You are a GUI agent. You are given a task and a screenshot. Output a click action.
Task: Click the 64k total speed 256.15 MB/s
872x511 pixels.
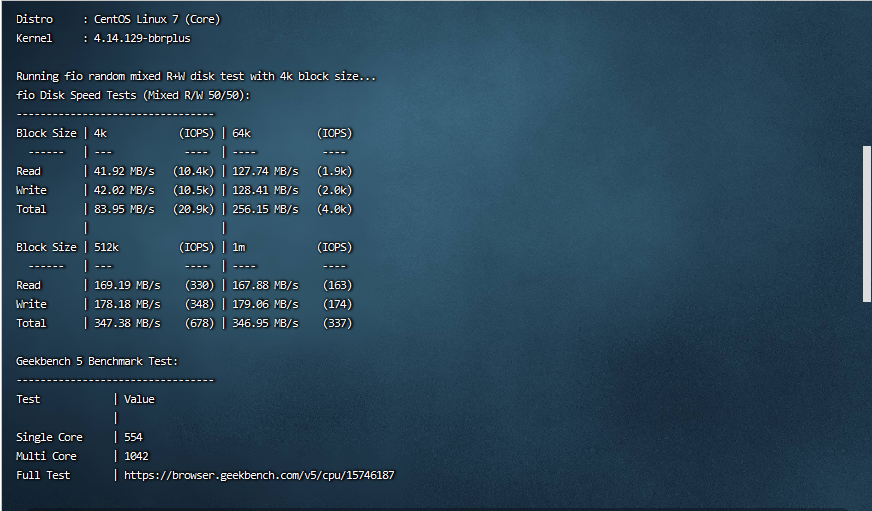(265, 209)
